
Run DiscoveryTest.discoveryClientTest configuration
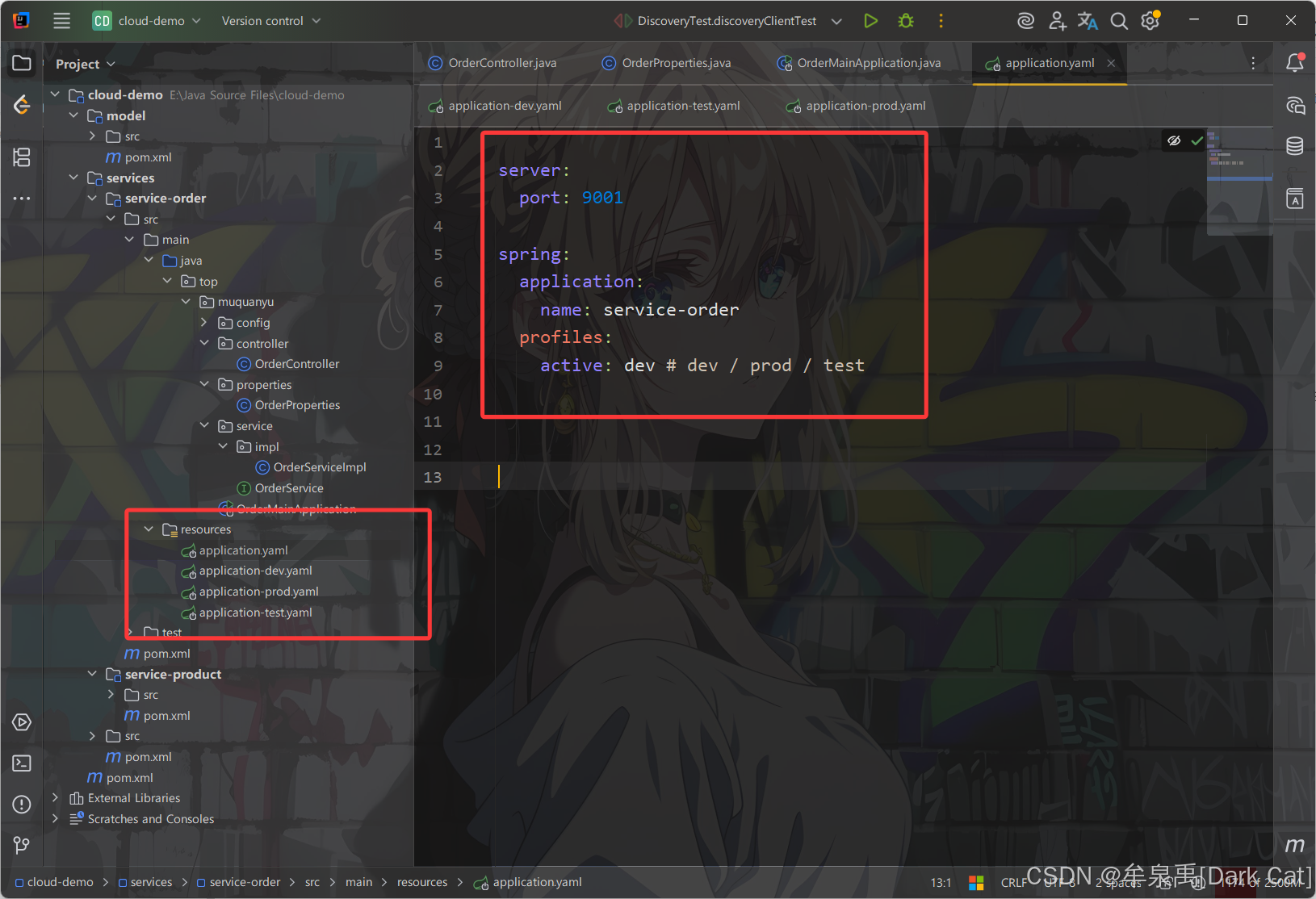(870, 21)
